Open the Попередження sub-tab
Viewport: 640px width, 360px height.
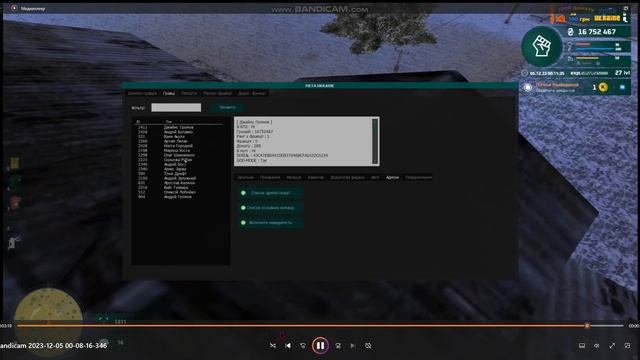click(418, 178)
